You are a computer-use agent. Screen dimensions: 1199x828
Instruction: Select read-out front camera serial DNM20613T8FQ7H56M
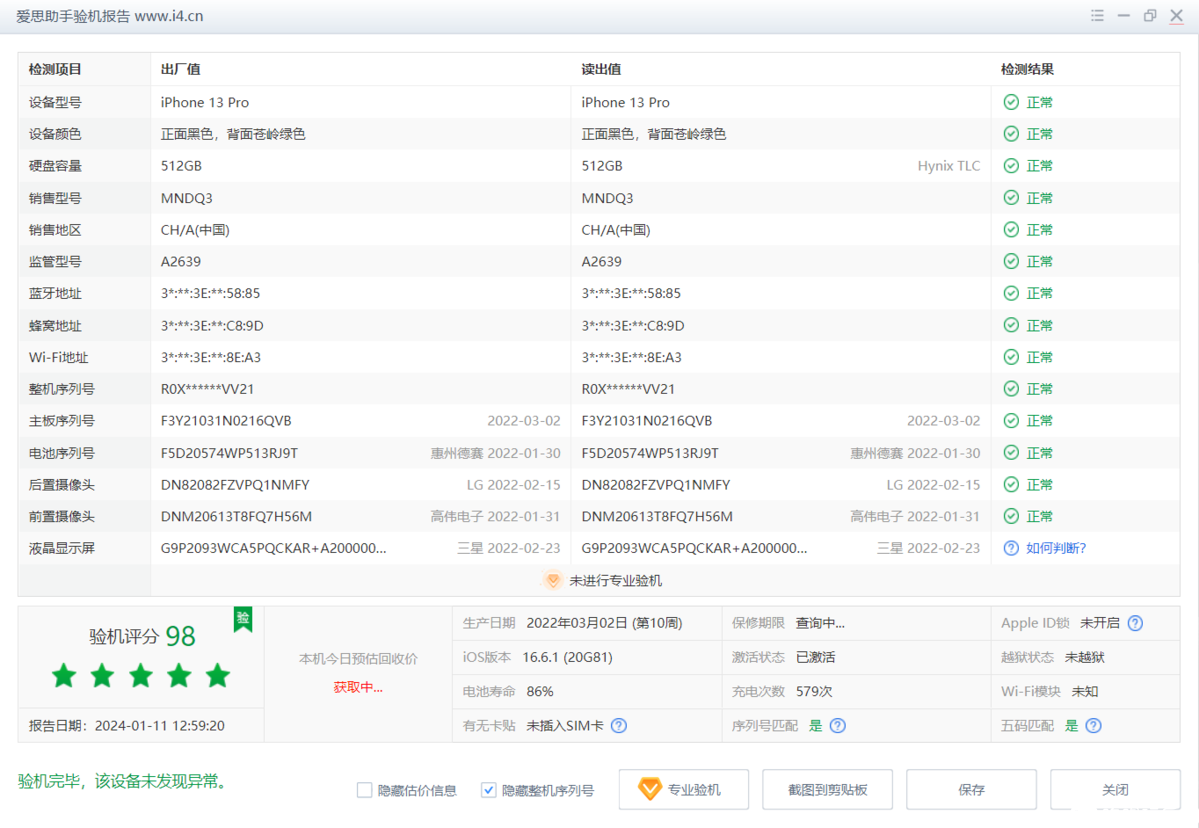point(657,517)
